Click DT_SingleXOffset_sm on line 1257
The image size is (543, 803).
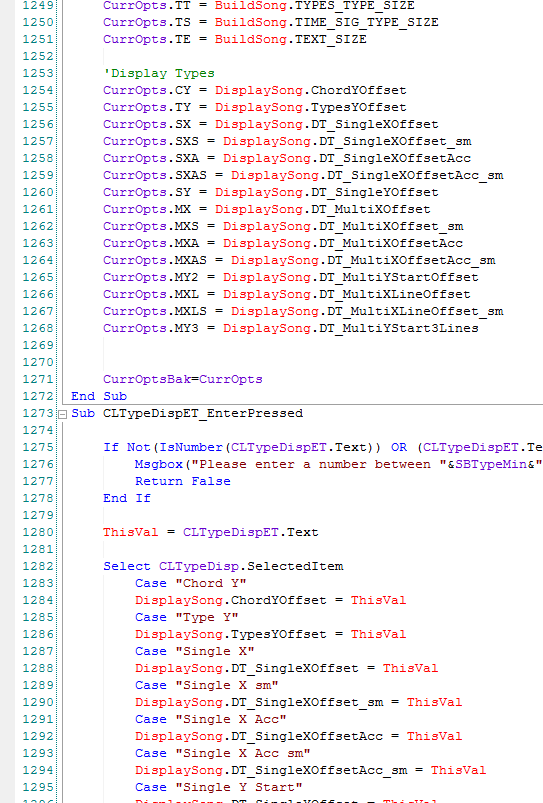pos(395,141)
